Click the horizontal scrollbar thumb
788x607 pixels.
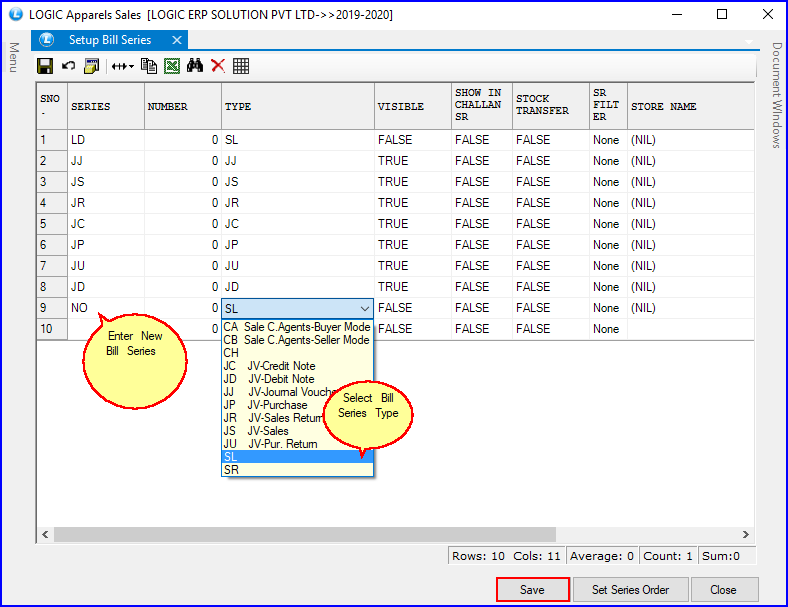305,535
